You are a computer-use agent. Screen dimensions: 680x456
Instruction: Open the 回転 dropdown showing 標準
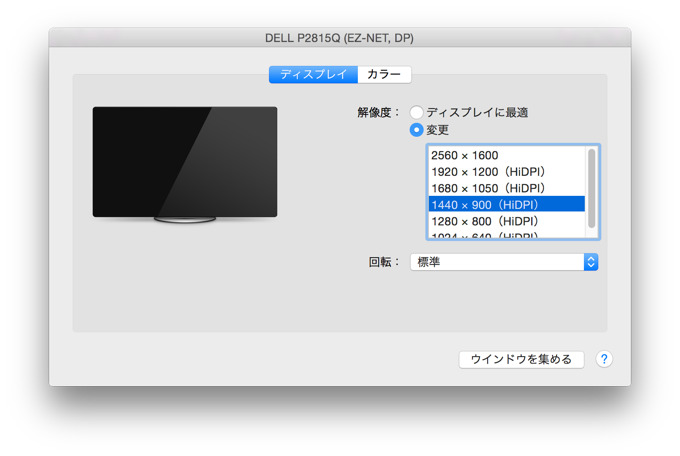[504, 262]
